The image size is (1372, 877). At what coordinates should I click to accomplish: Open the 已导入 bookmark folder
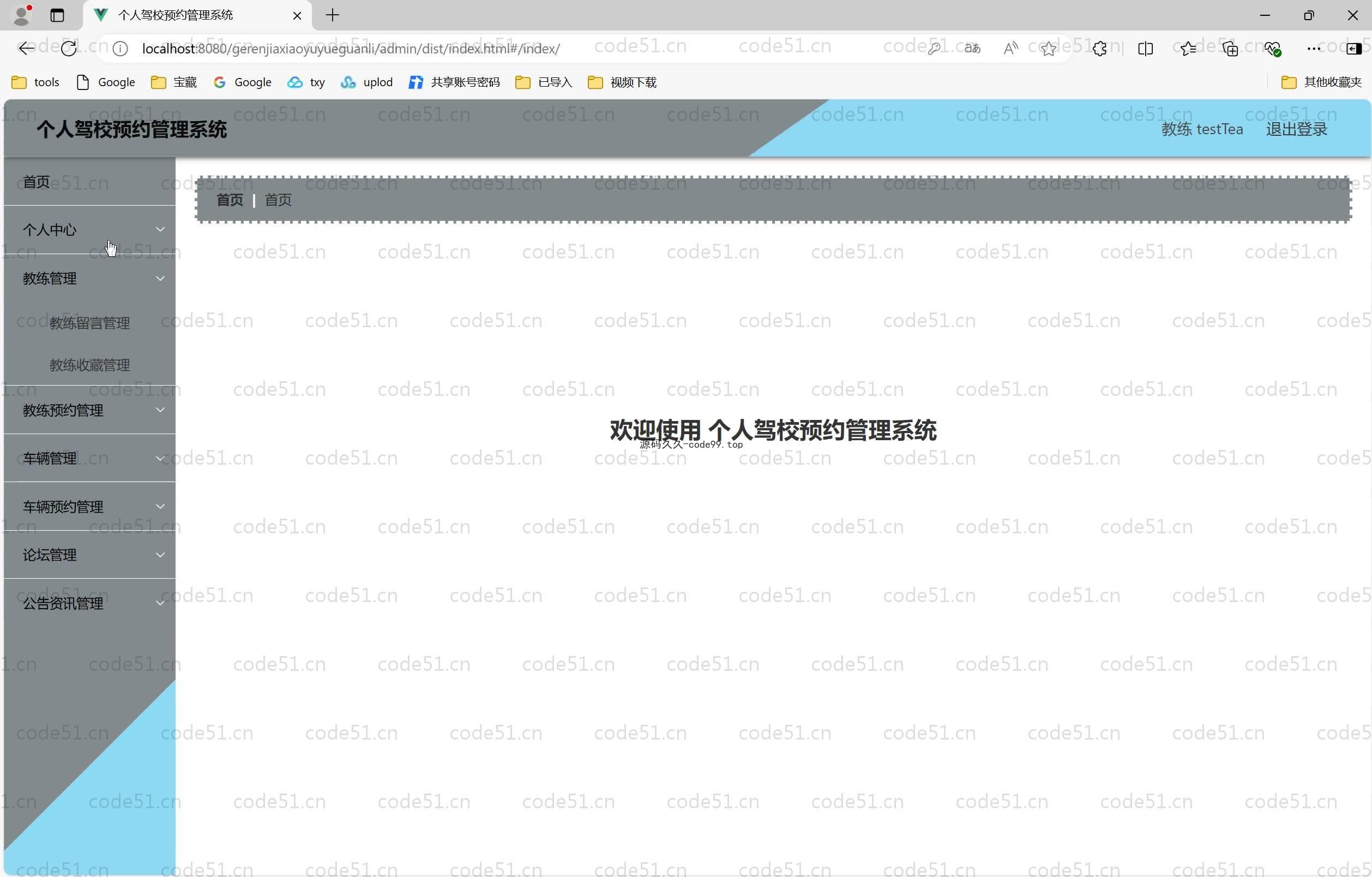coord(544,83)
